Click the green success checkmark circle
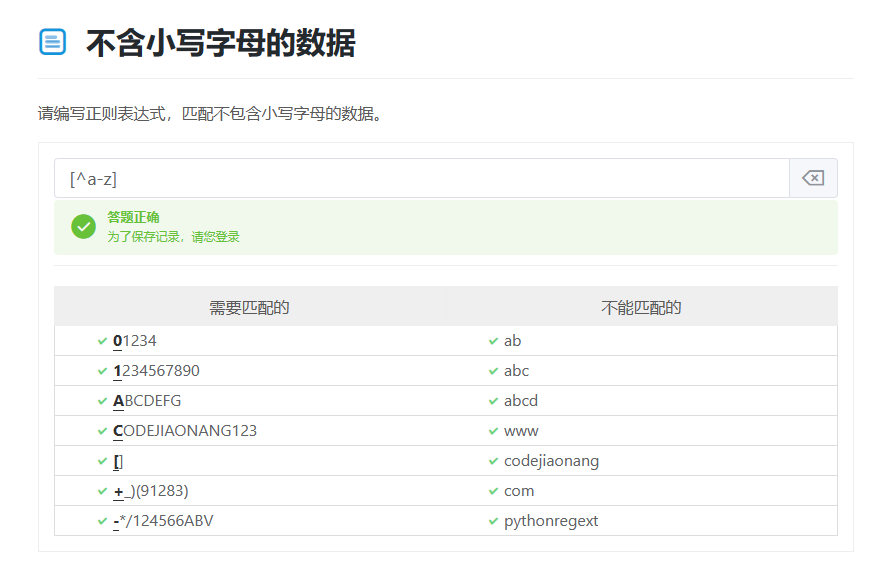871x581 pixels. pyautogui.click(x=83, y=227)
